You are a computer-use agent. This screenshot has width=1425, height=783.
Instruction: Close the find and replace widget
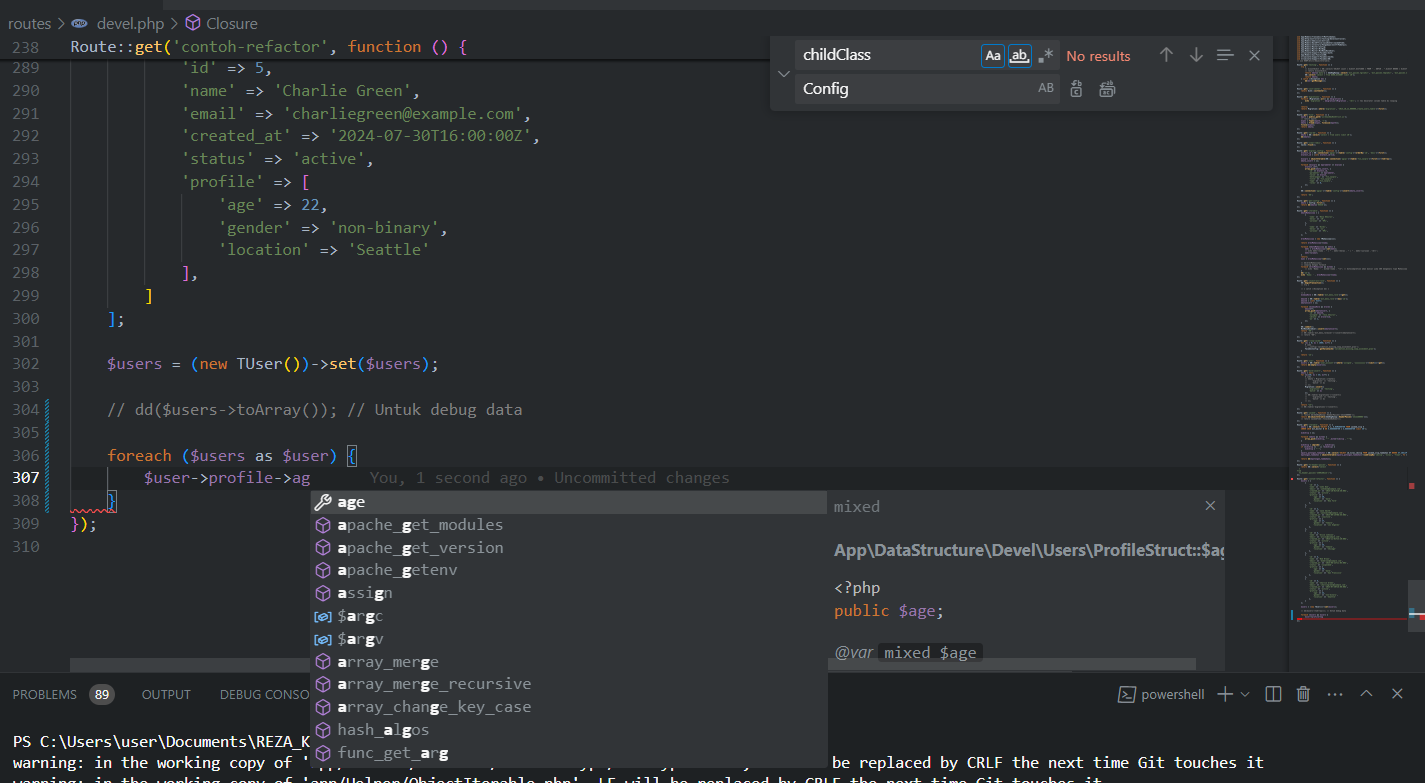(1254, 56)
